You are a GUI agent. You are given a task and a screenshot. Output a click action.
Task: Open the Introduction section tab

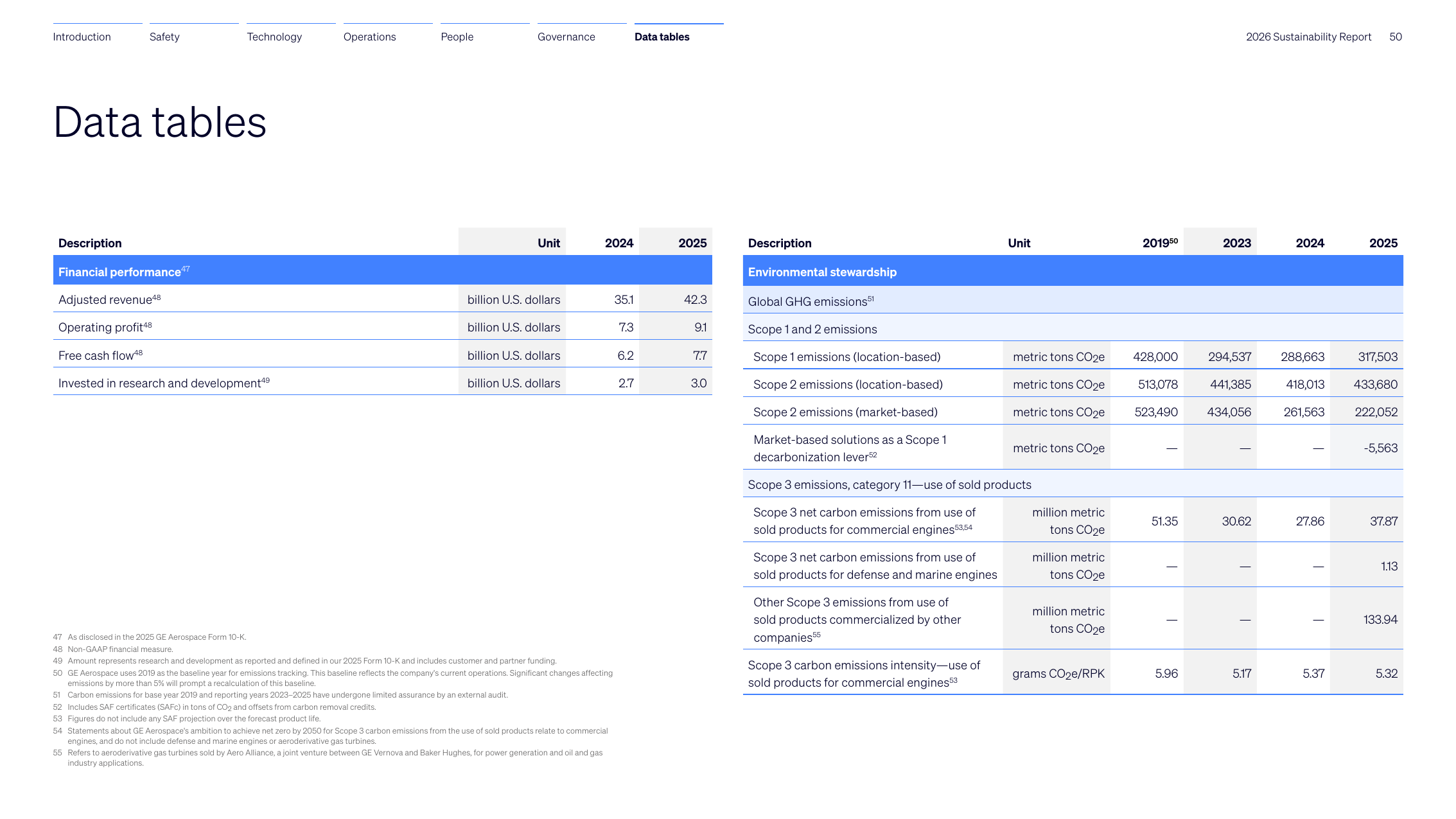click(x=82, y=37)
